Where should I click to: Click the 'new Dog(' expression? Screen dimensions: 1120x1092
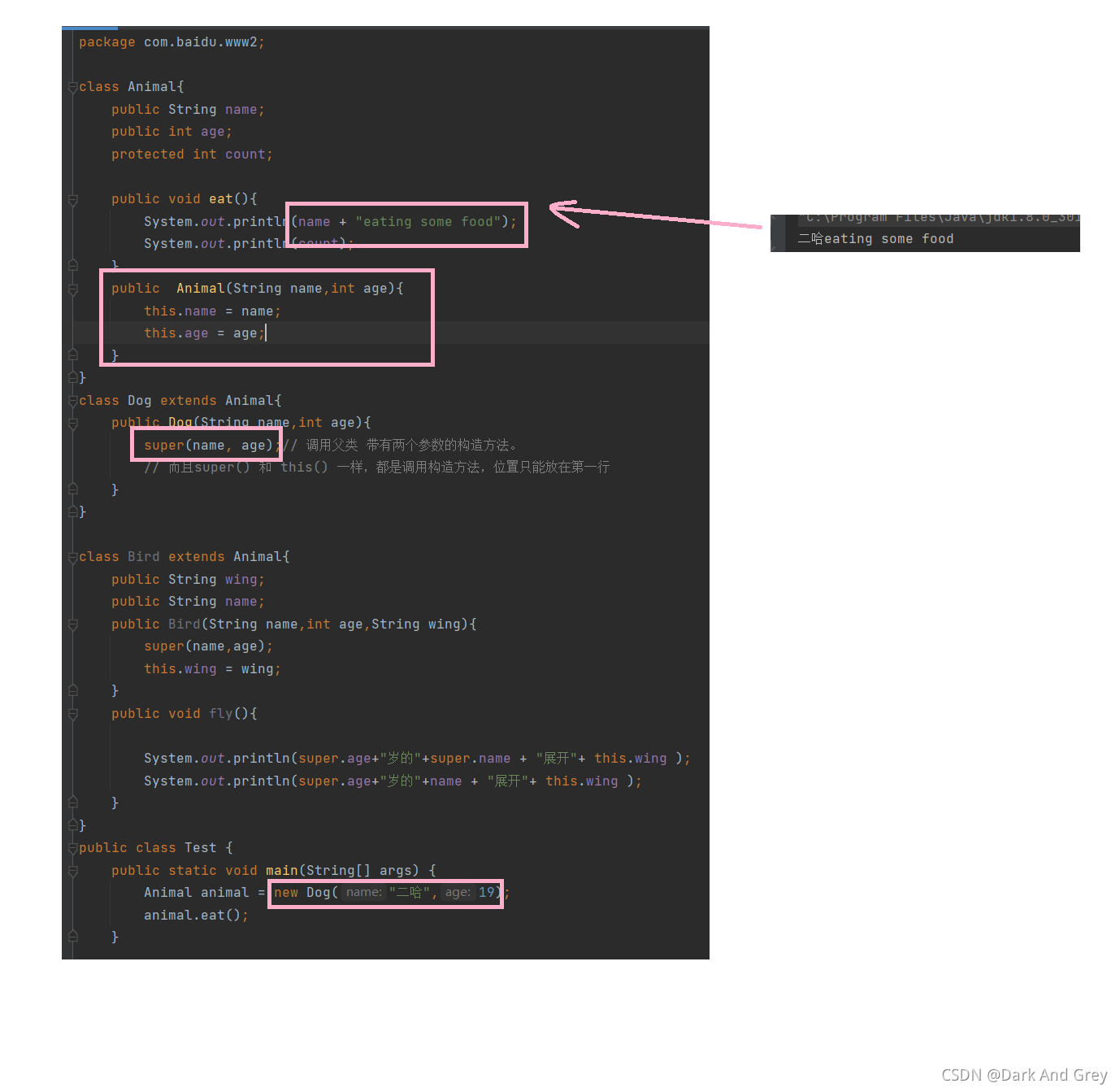coord(306,893)
